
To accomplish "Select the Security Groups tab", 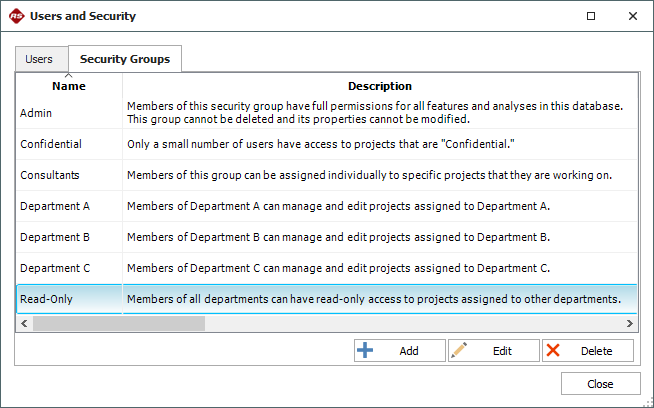I will click(x=124, y=59).
